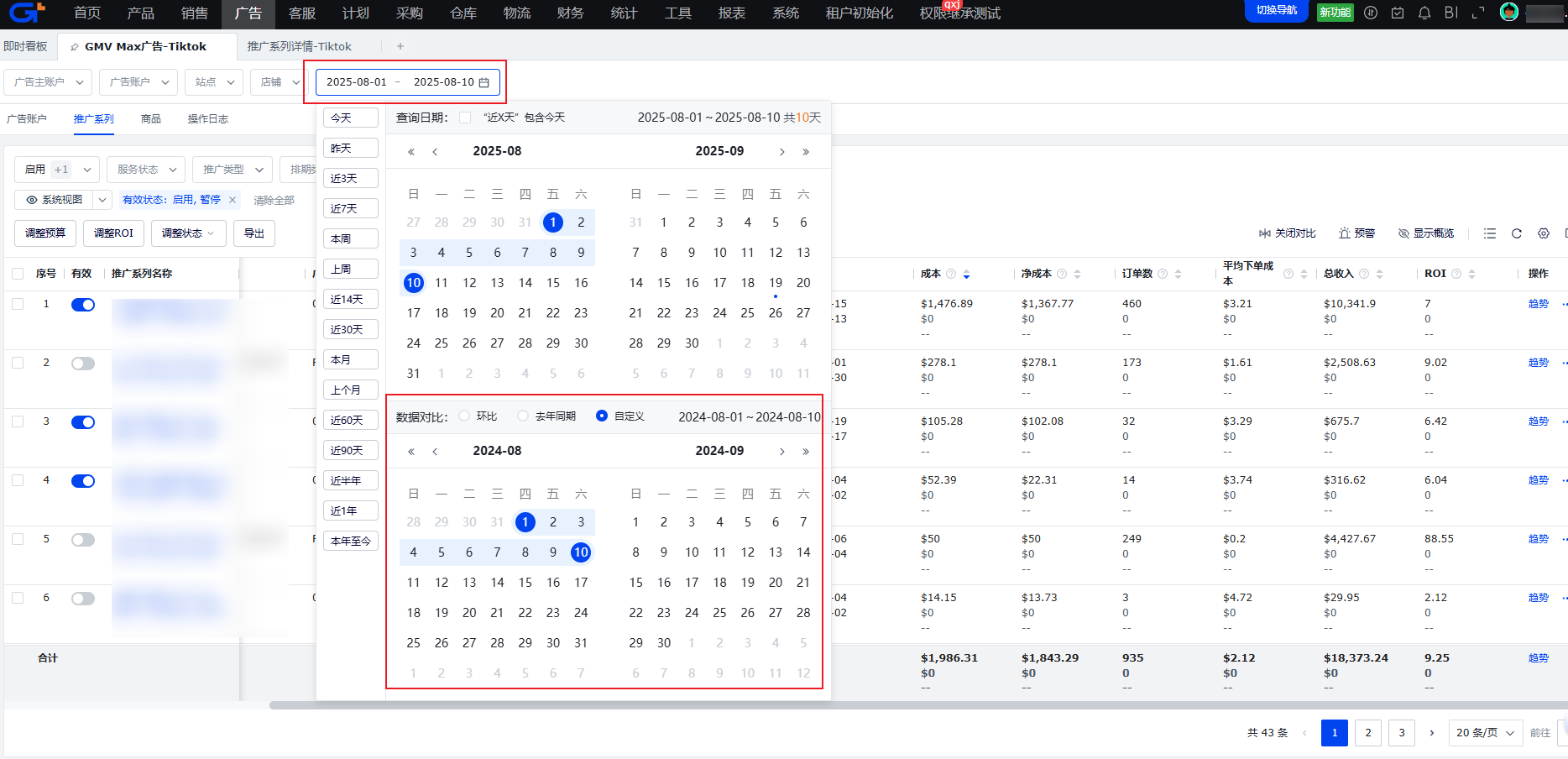Select 环比 comparison radio

[464, 416]
